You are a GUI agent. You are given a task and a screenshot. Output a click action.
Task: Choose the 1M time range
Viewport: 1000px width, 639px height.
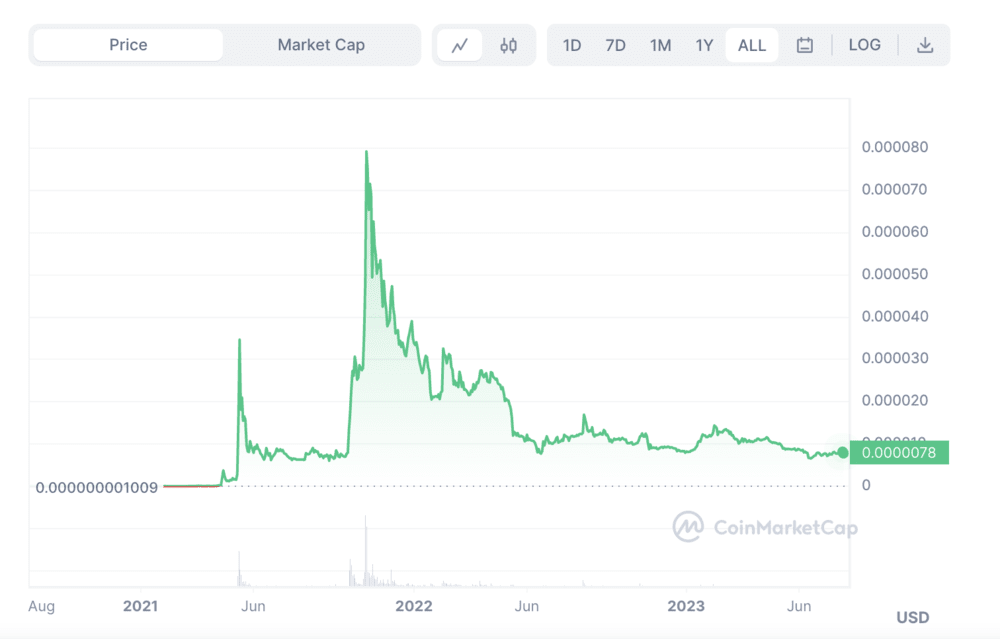click(660, 45)
